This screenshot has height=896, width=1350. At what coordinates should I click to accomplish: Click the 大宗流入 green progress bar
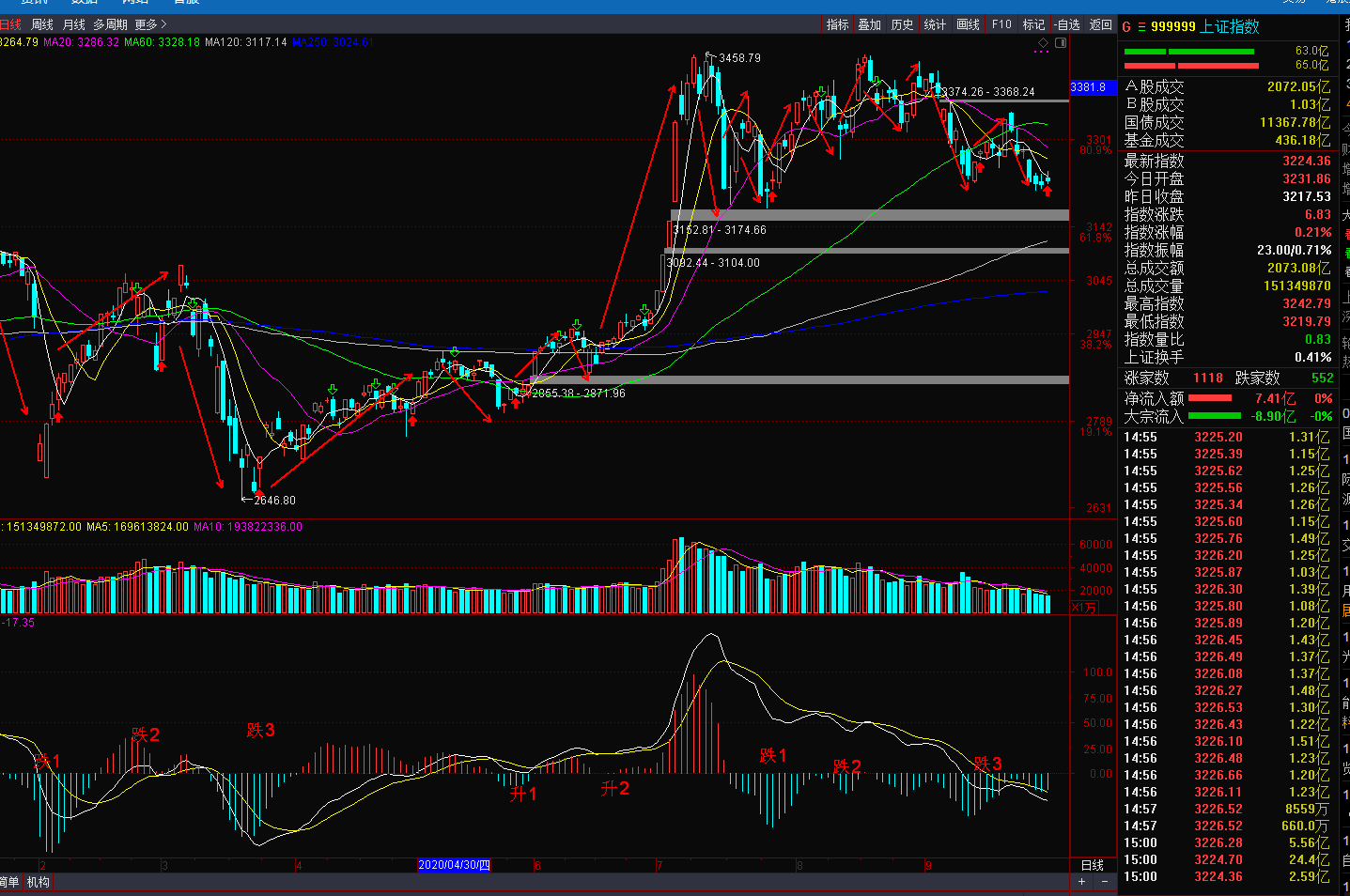(x=1215, y=415)
